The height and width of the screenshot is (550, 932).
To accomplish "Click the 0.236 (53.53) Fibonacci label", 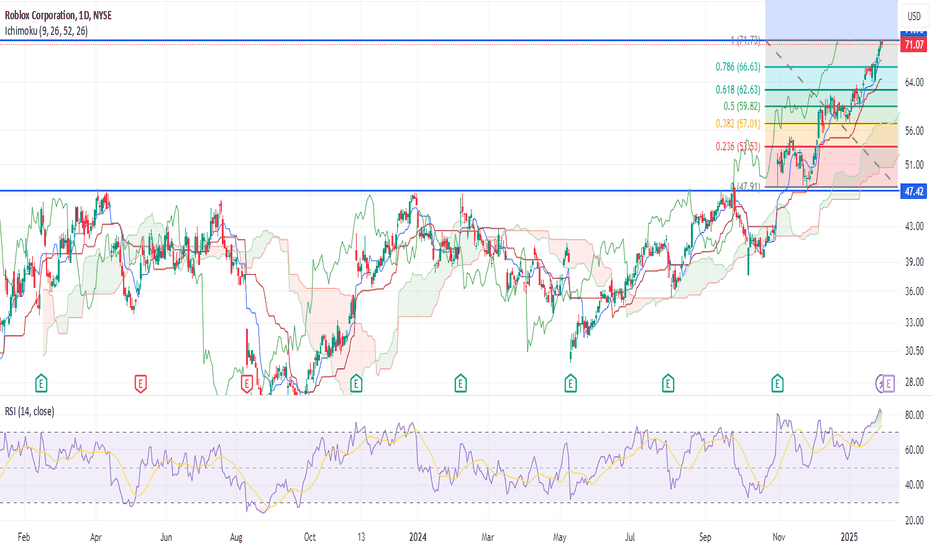I will point(738,146).
